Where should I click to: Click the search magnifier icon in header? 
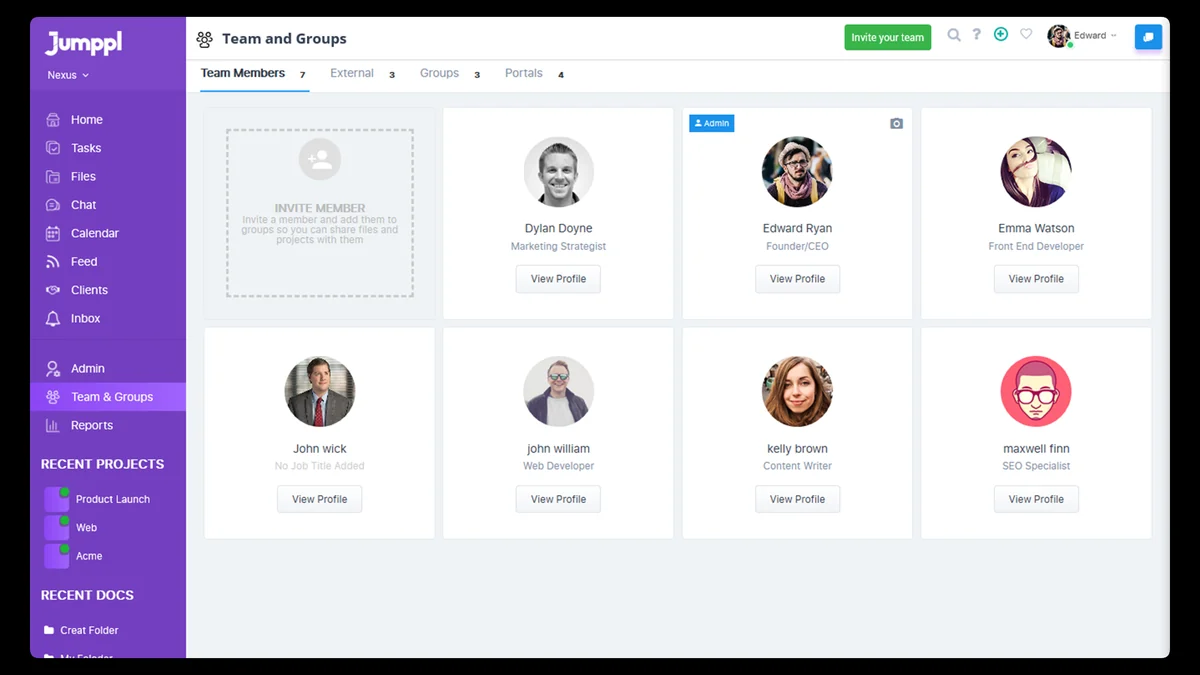point(954,35)
